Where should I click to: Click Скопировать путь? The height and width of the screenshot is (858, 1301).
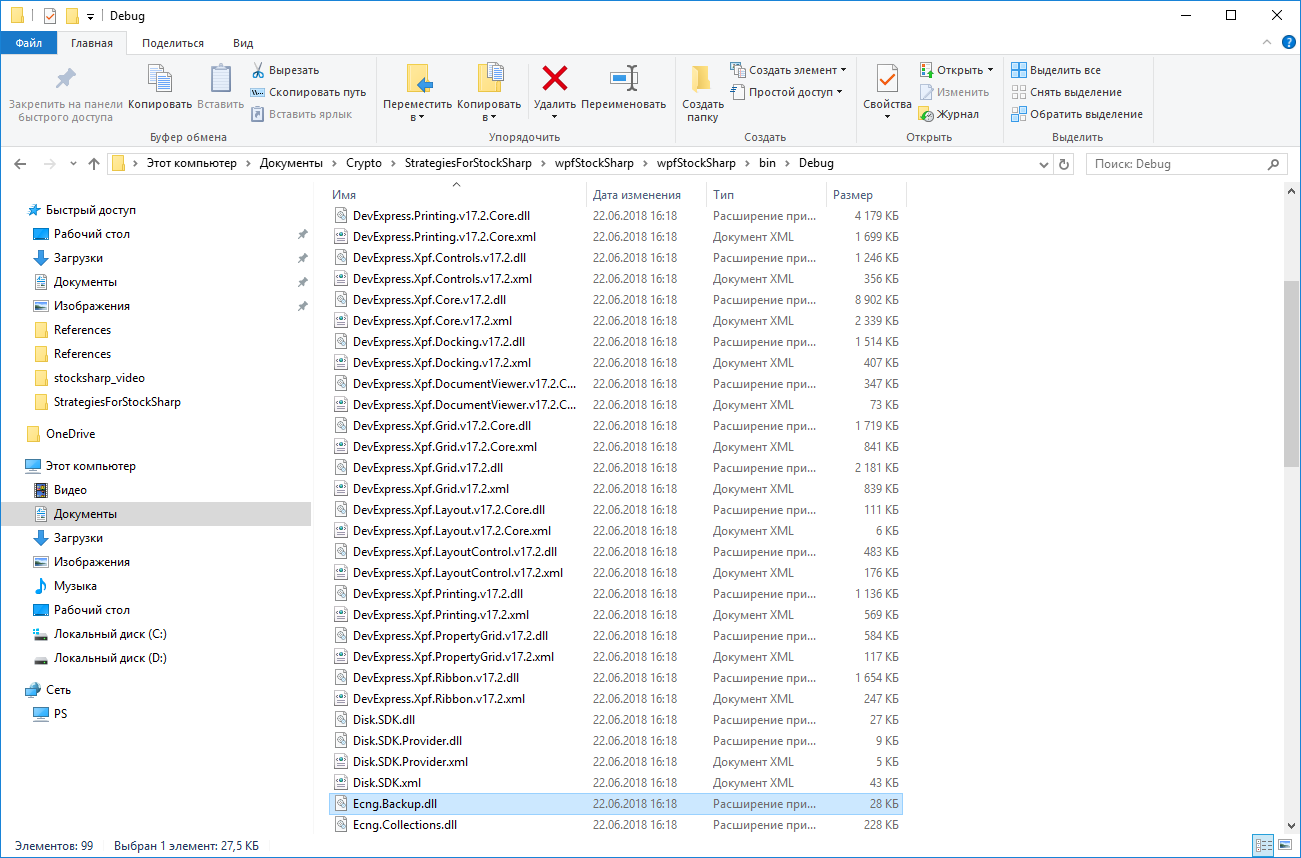308,92
